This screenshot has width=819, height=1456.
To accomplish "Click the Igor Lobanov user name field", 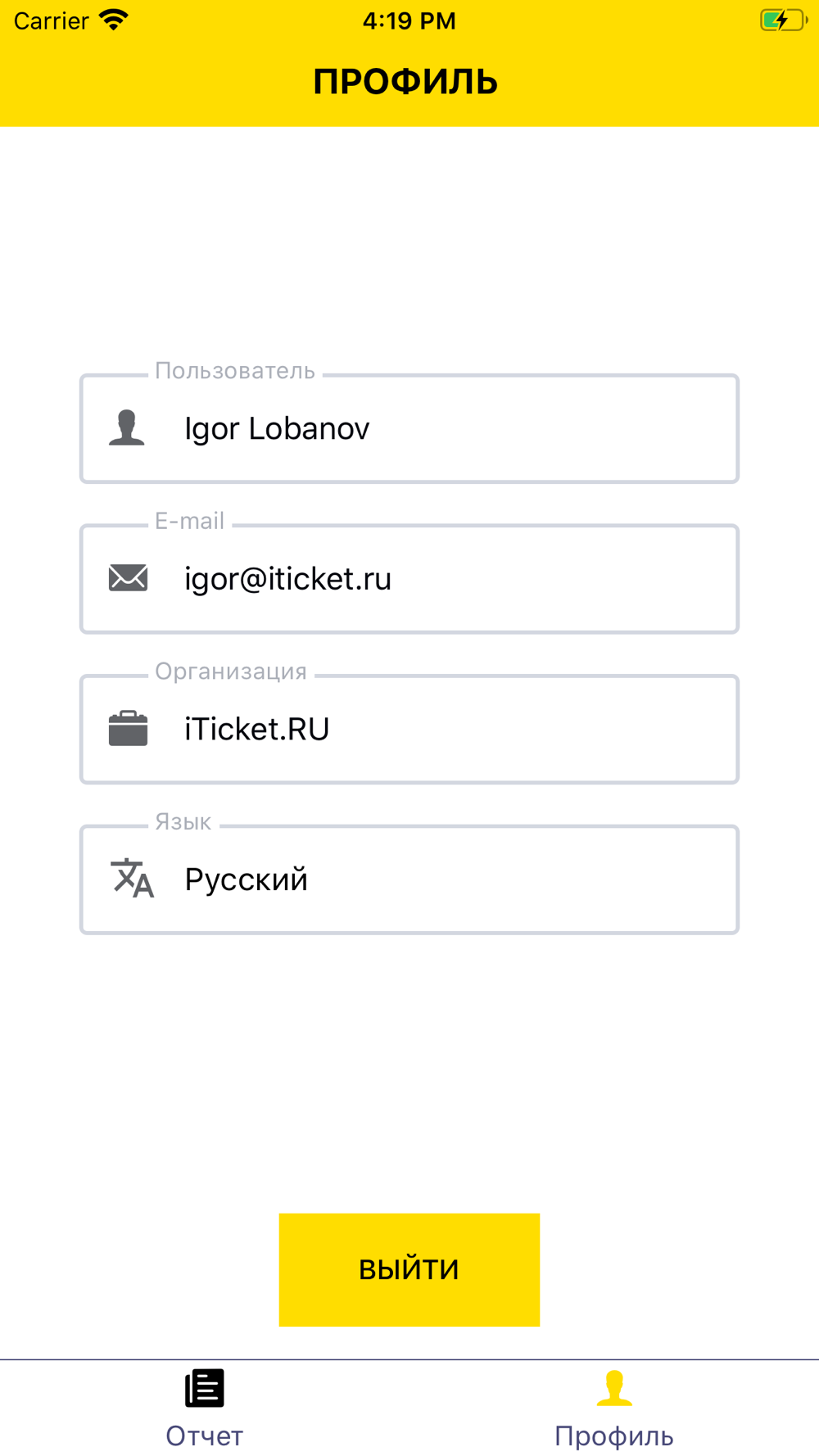I will tap(409, 429).
